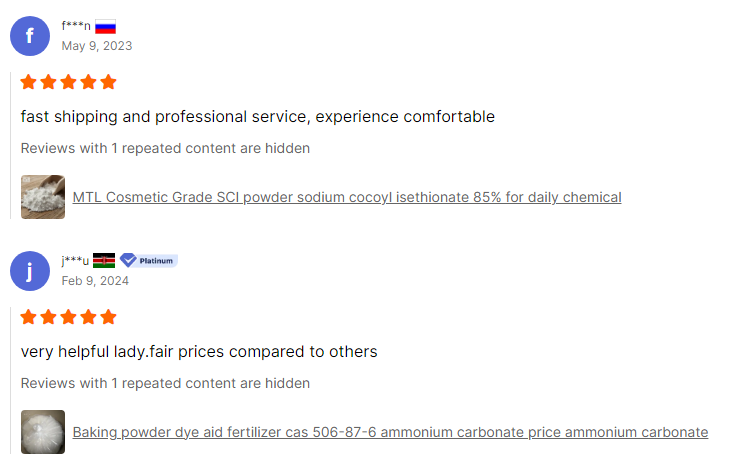The width and height of the screenshot is (752, 475).
Task: Open the ammonium carbonate baking powder link
Action: 390,432
